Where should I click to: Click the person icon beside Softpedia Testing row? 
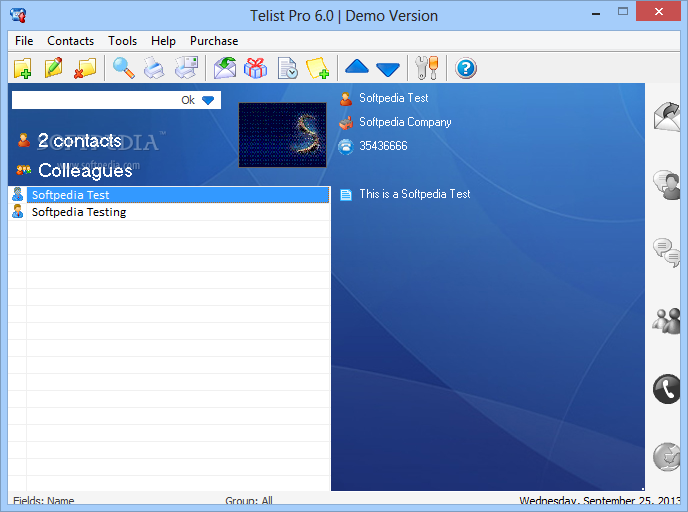[18, 211]
